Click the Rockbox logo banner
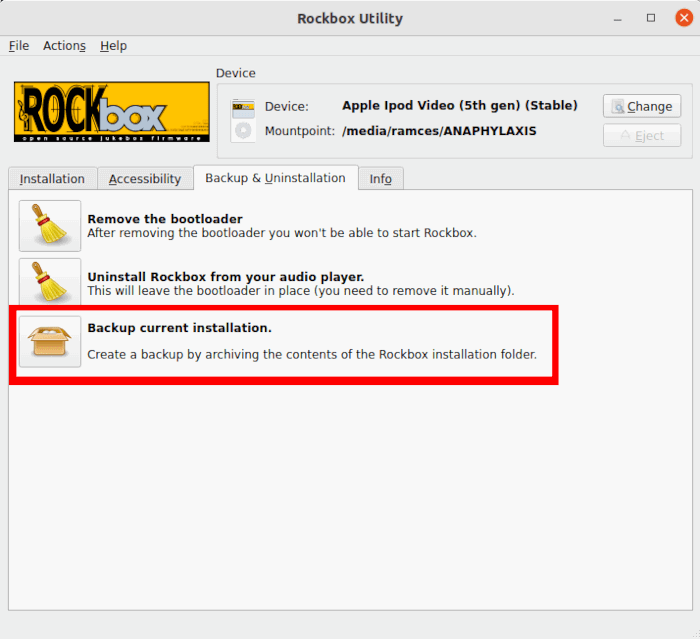 (x=112, y=112)
